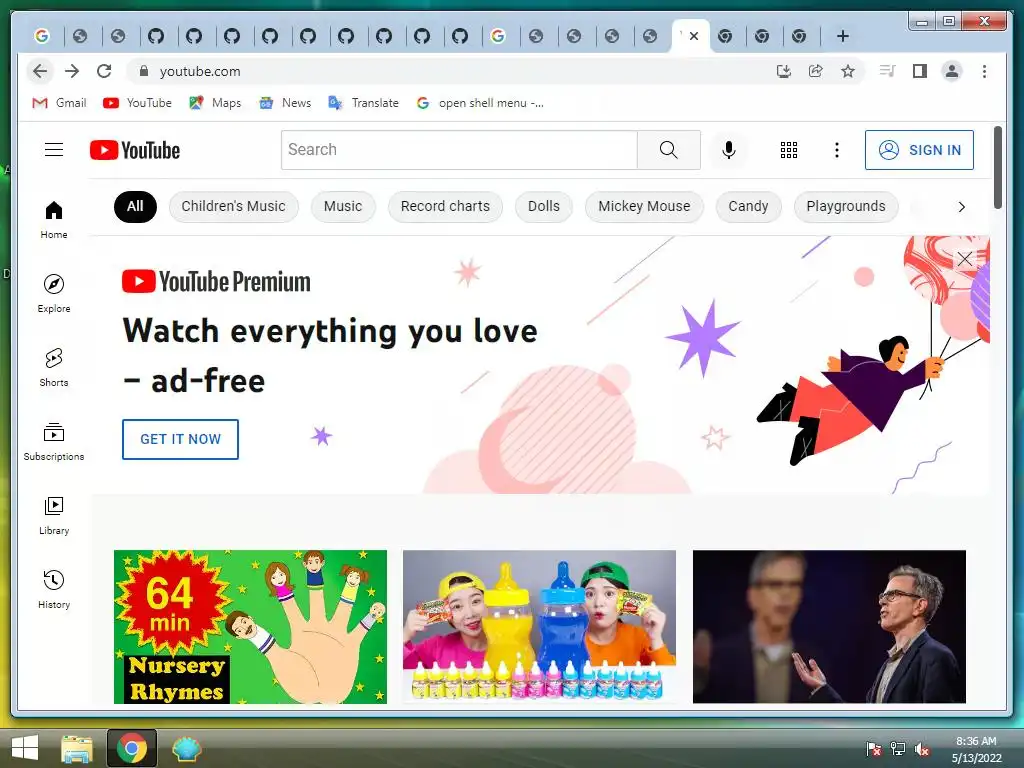Close the active YouTube tab
The height and width of the screenshot is (768, 1024).
click(694, 36)
